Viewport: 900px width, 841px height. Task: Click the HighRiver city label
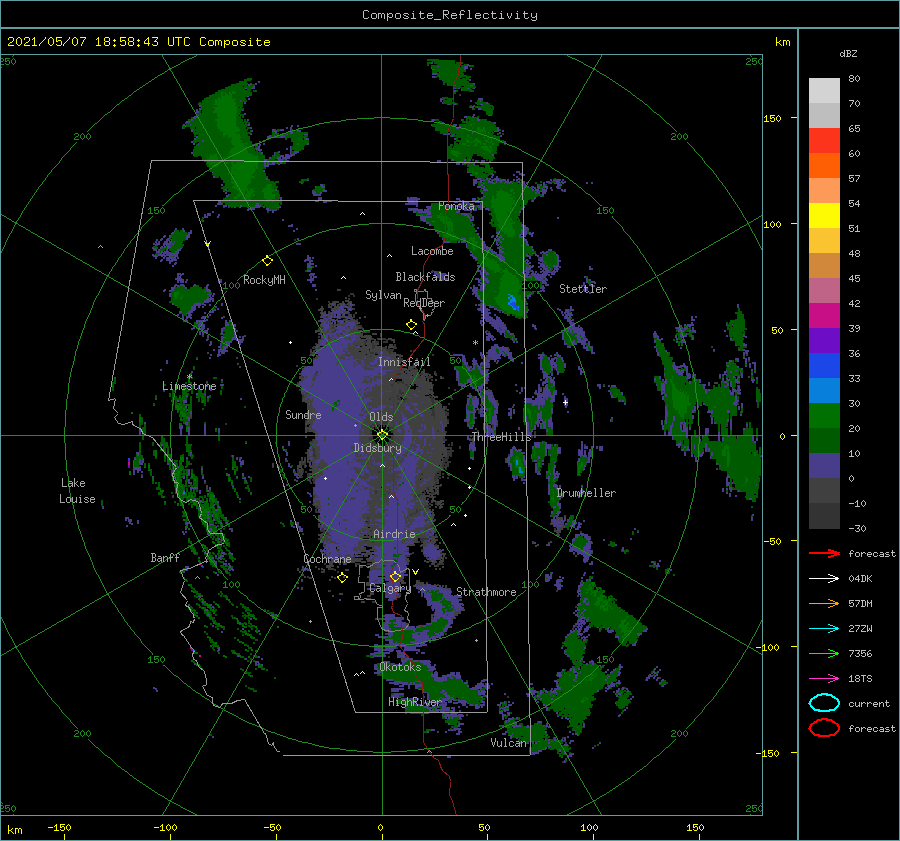(415, 702)
